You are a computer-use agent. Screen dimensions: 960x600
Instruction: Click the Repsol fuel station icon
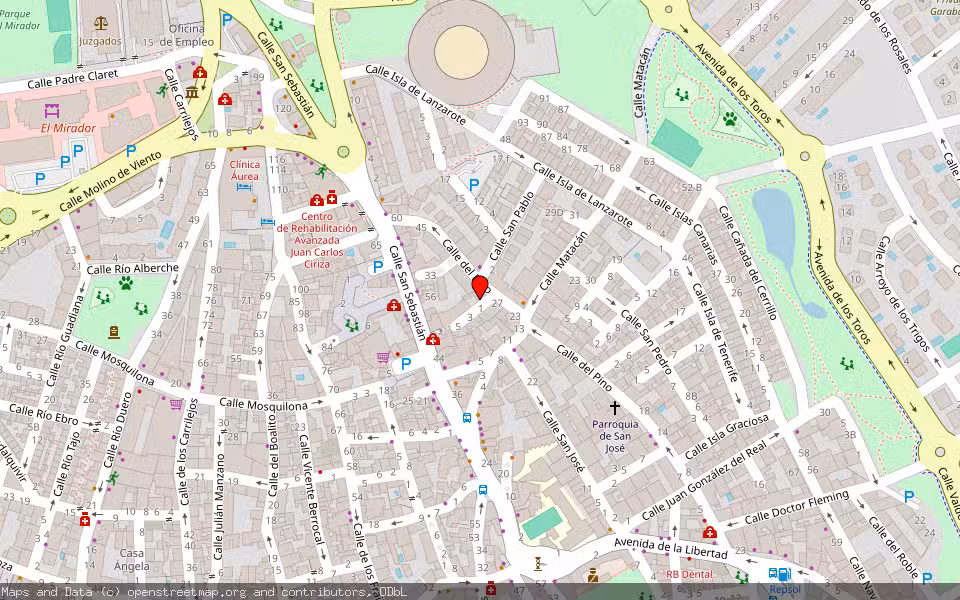(x=784, y=575)
